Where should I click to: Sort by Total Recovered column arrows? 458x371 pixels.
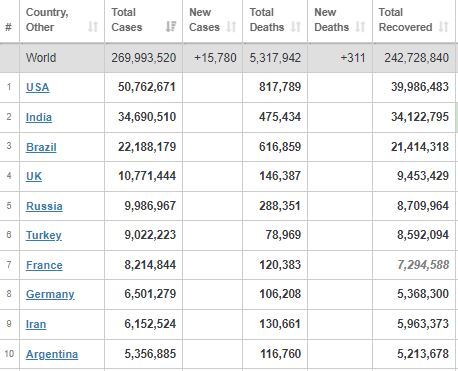tap(443, 27)
